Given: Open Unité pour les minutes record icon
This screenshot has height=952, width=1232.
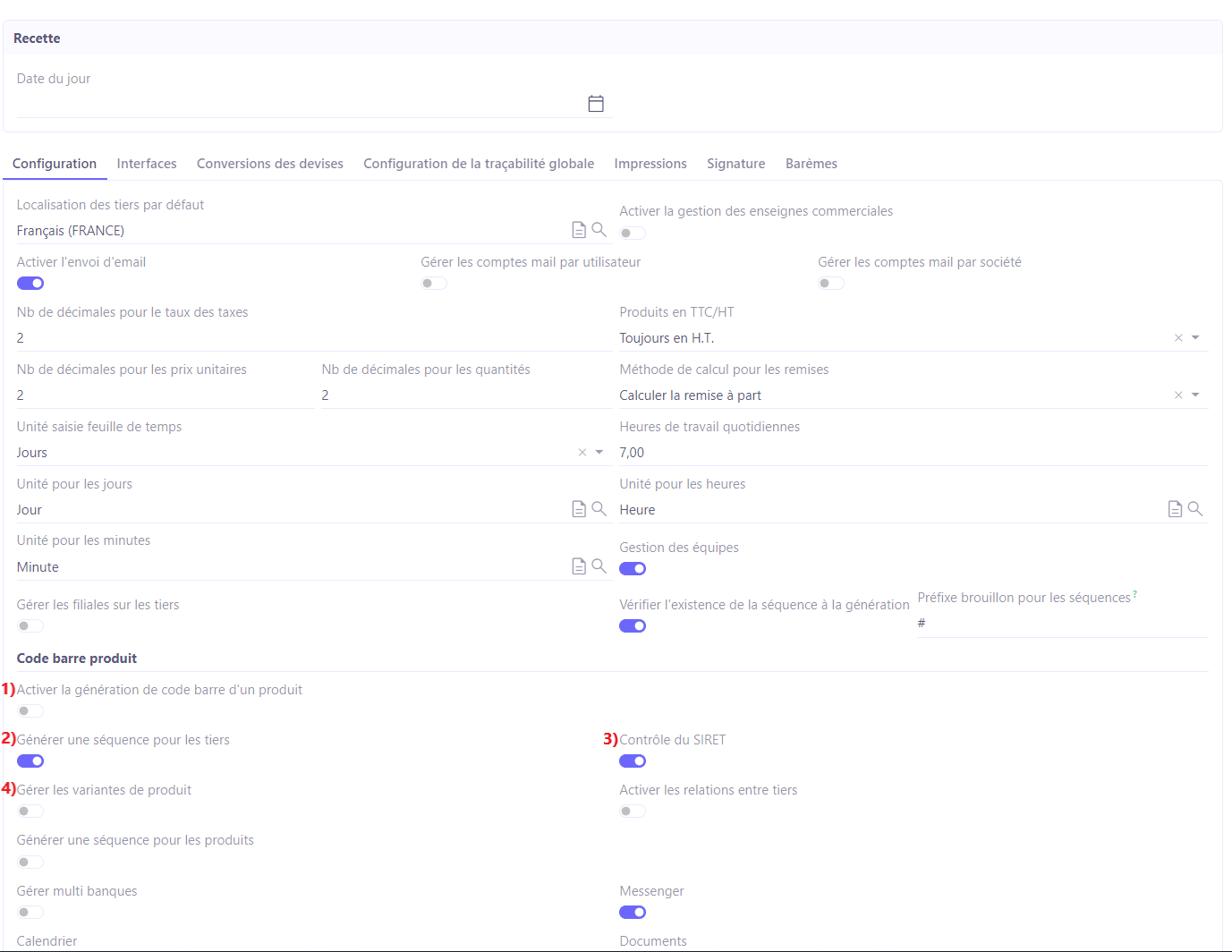Looking at the screenshot, I should click(x=579, y=566).
